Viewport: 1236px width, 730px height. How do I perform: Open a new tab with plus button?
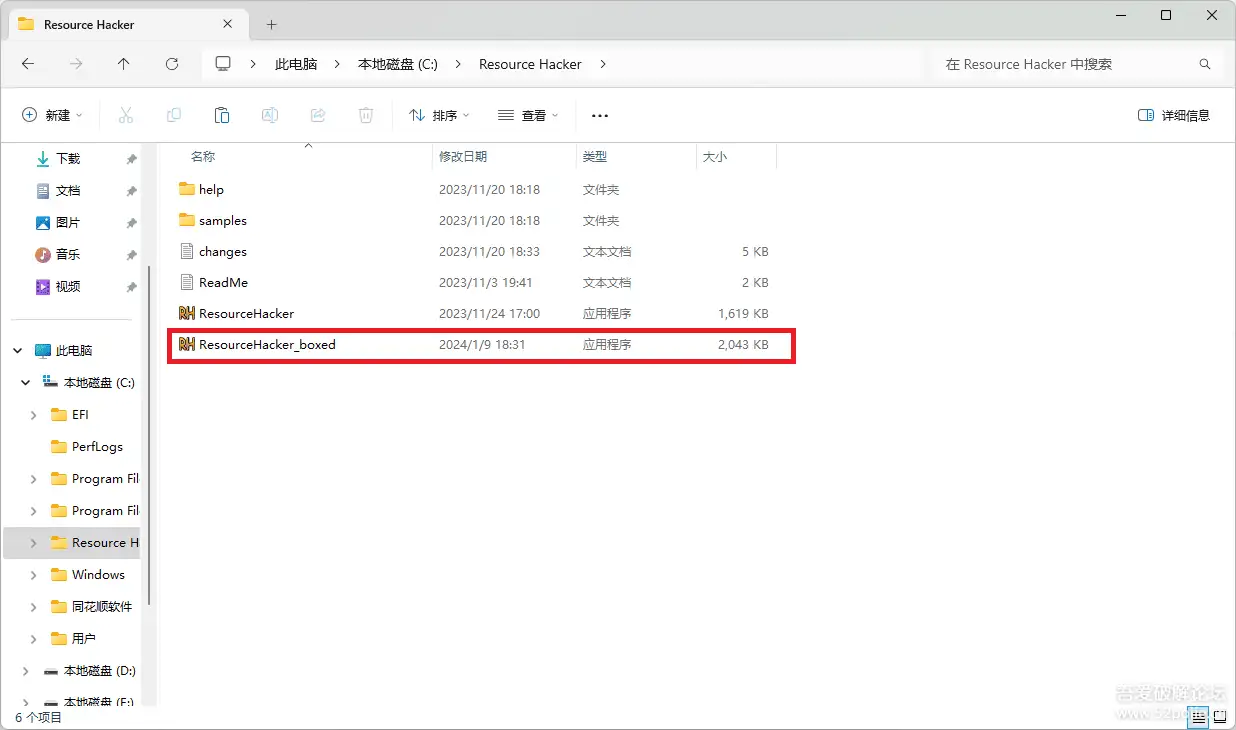pyautogui.click(x=271, y=24)
